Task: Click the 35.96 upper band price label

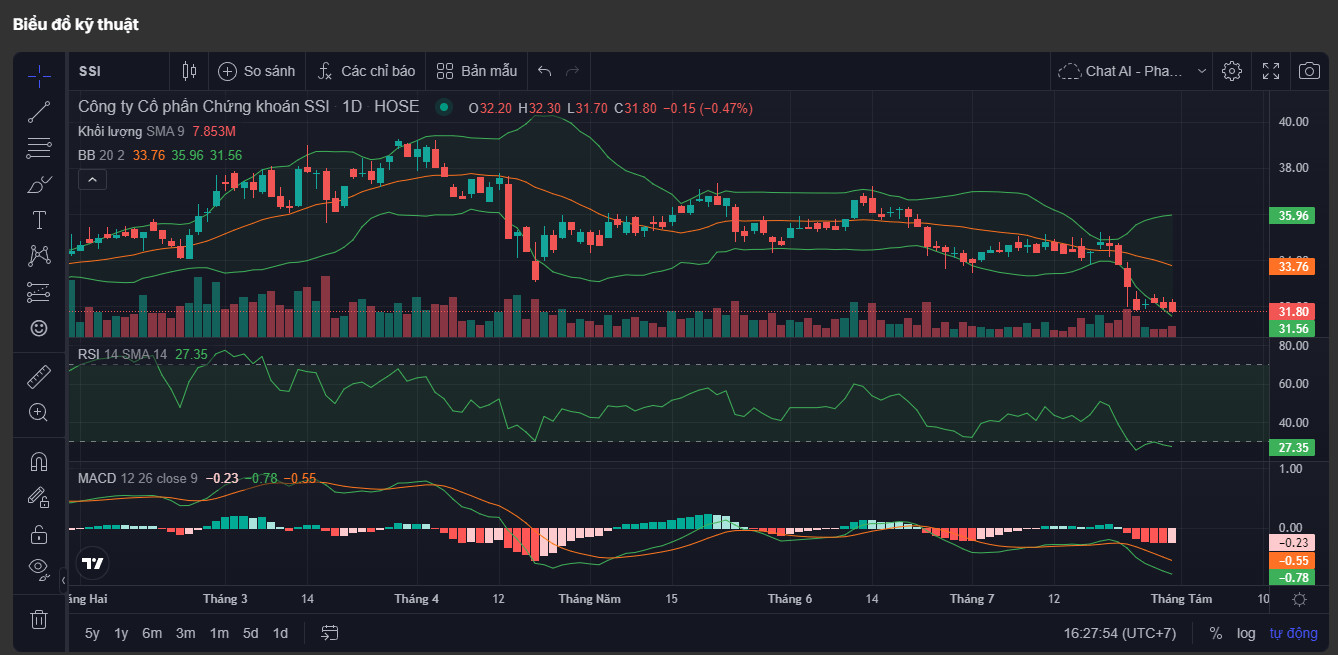Action: [1292, 215]
